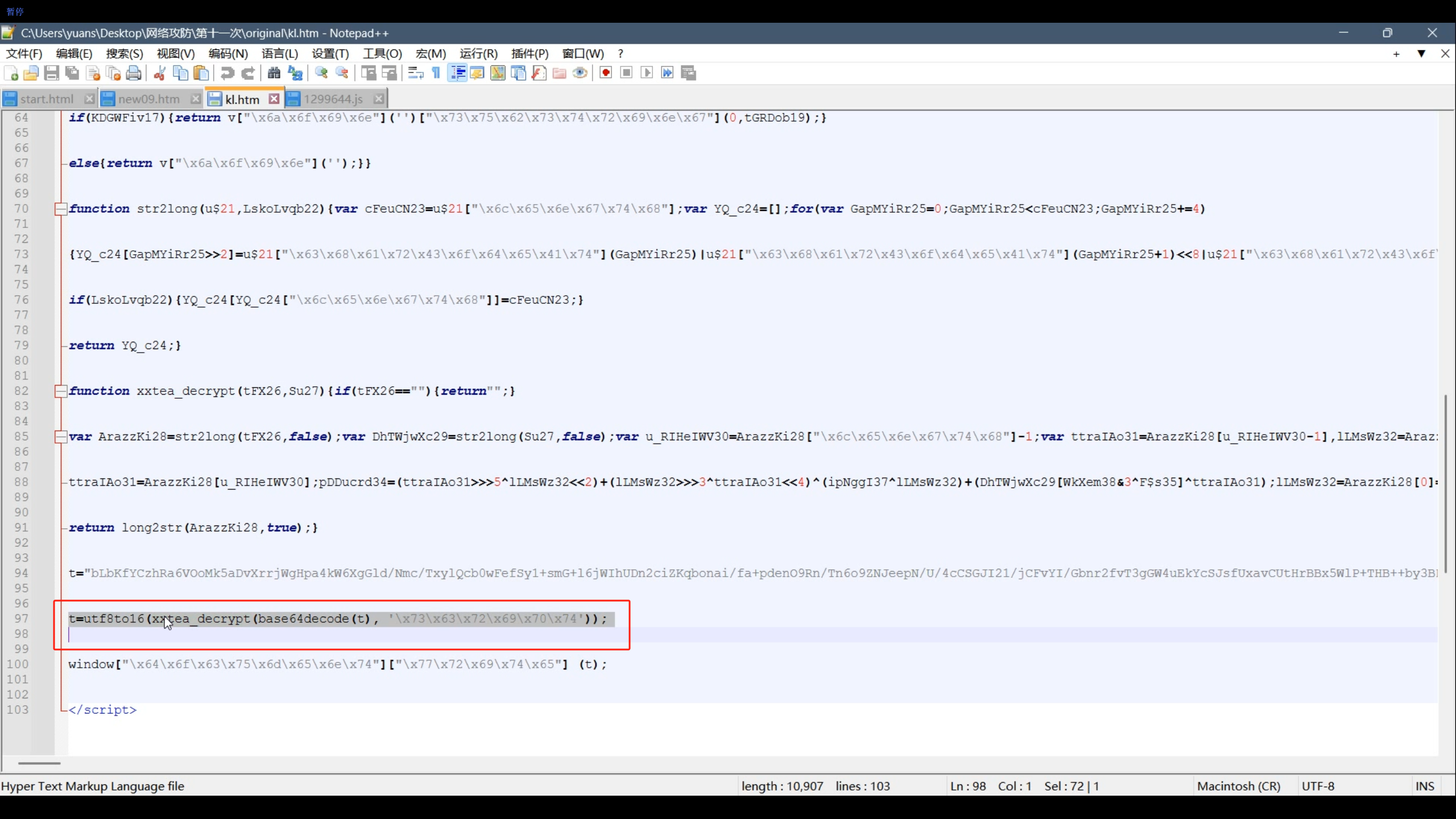The image size is (1456, 819).
Task: Click the Print toolbar icon
Action: [x=134, y=73]
